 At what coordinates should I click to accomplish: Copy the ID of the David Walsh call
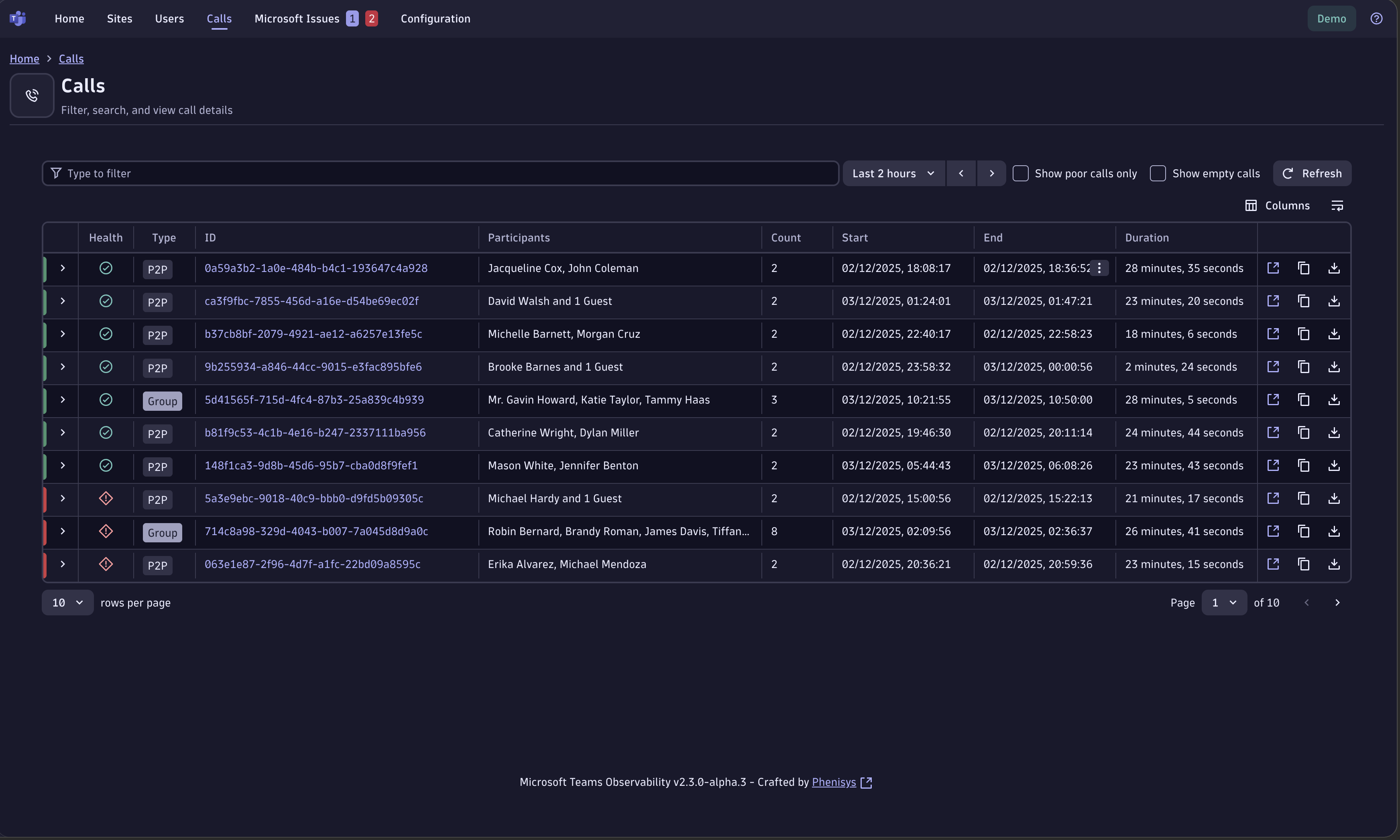(1304, 301)
